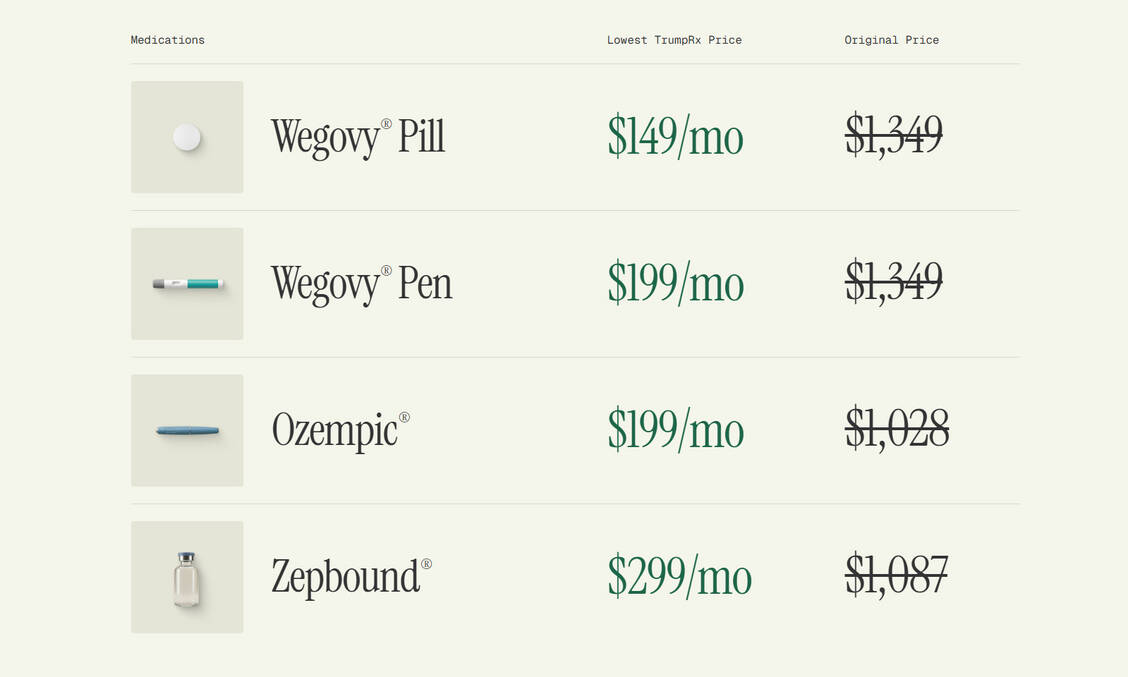Click the crossed-out $1,087 Zepbound price

pyautogui.click(x=896, y=576)
